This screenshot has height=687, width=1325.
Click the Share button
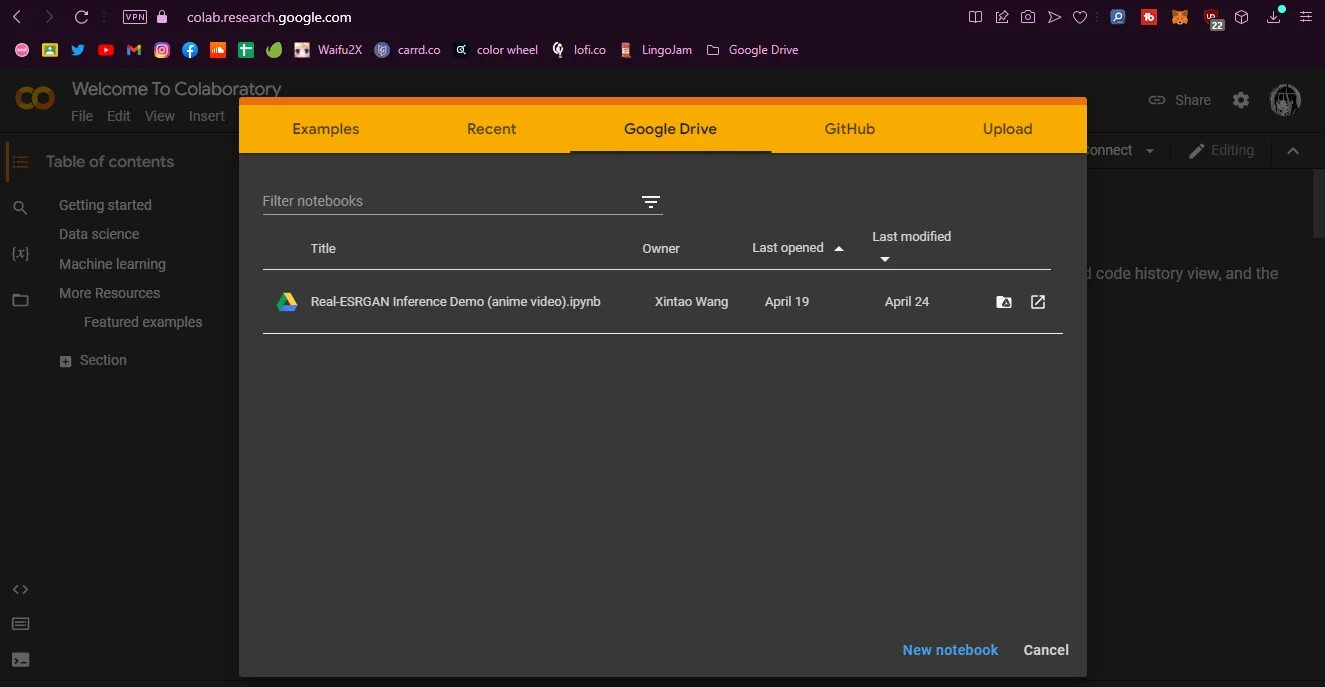(1180, 100)
